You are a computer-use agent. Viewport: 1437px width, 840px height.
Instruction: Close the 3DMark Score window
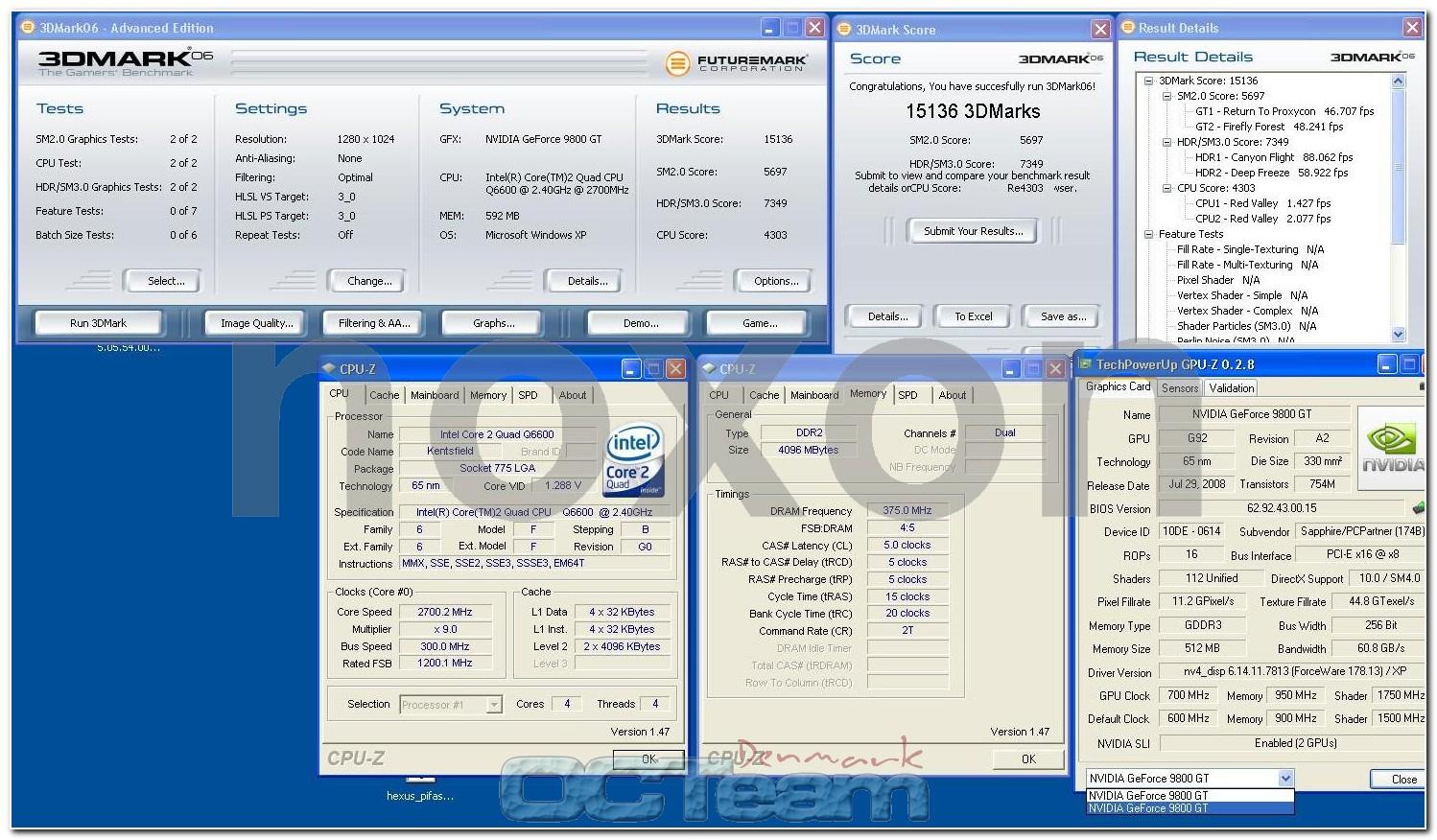[x=1101, y=30]
